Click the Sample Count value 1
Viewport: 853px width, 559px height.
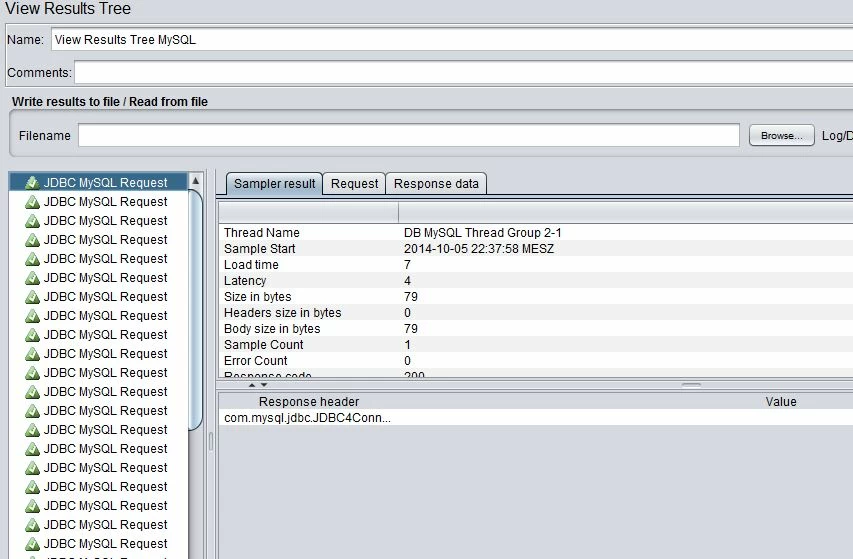(x=407, y=345)
